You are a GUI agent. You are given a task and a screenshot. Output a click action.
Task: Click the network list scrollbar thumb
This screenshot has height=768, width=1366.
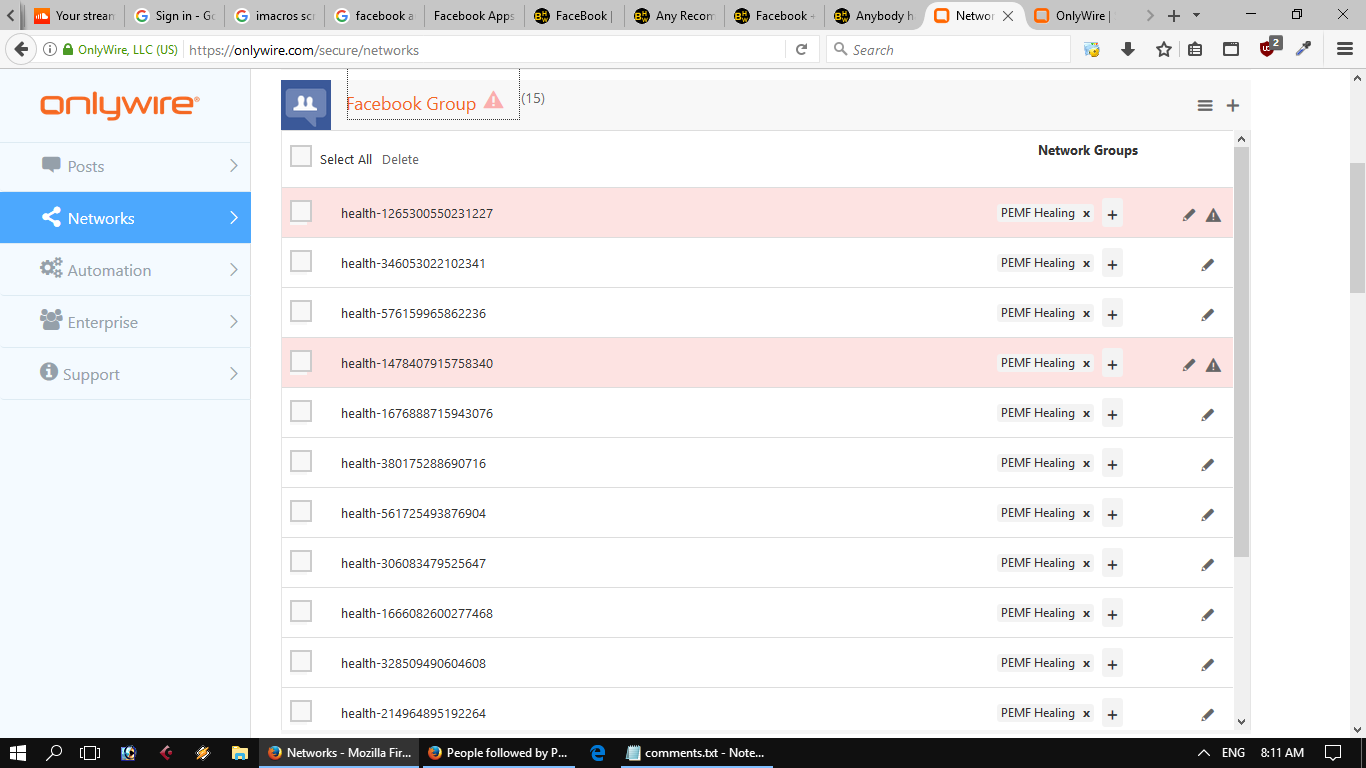pos(1242,352)
